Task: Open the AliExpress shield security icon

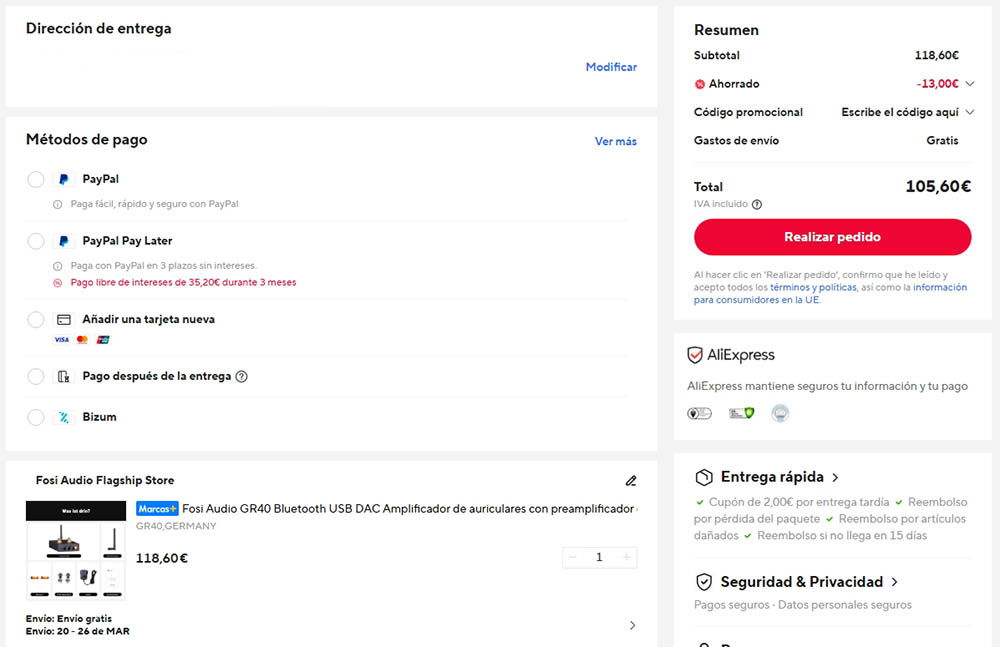Action: click(695, 354)
